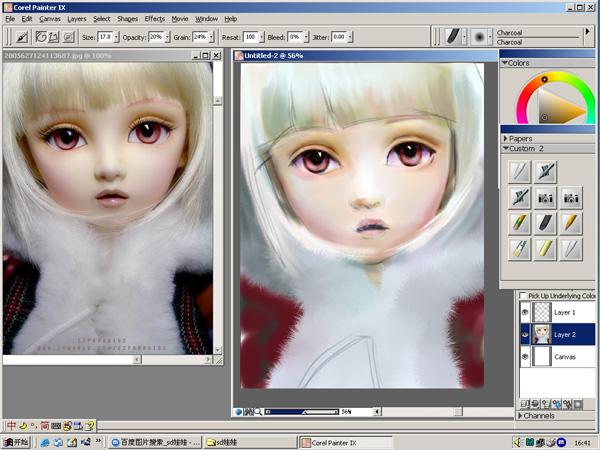Viewport: 600px width, 450px height.
Task: Choose the flat bristle brush custom icon
Action: pos(519,249)
